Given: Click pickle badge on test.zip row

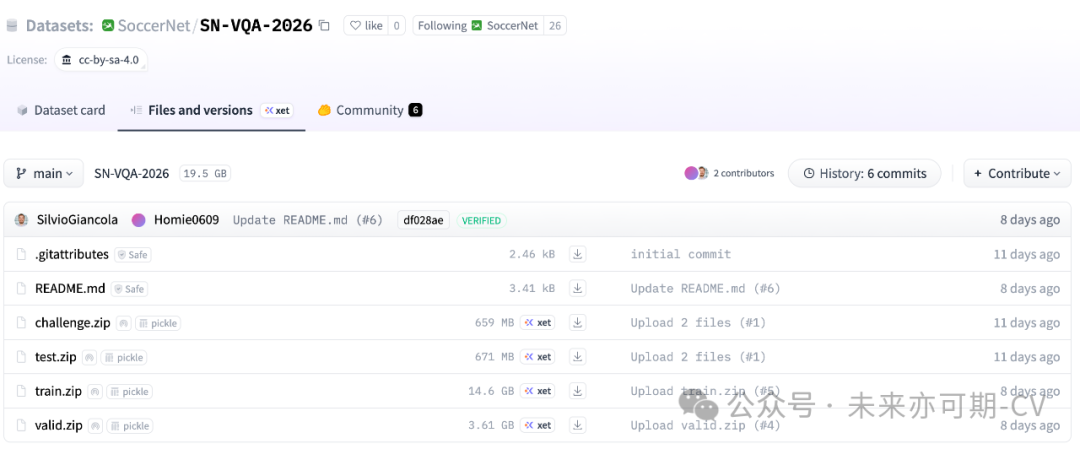Looking at the screenshot, I should point(124,357).
